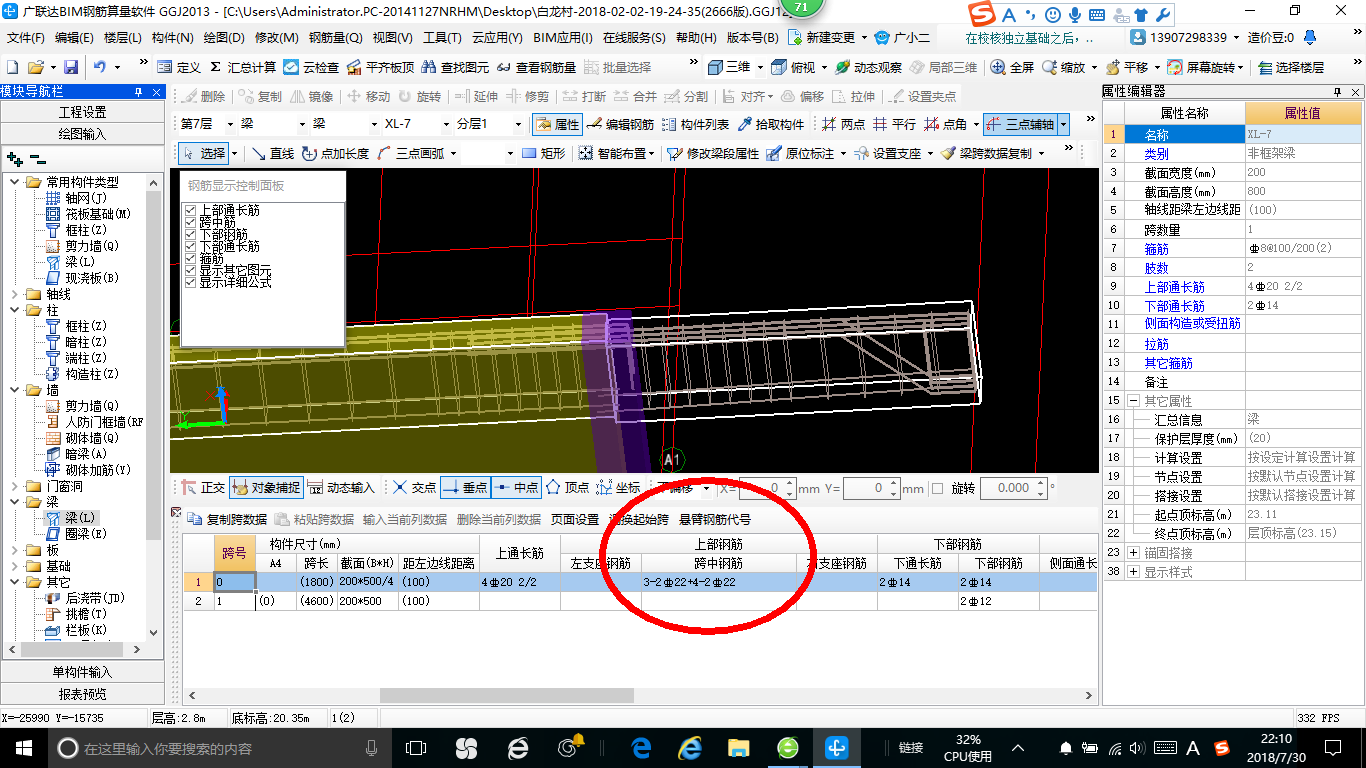Select 矩形 rectangle drawing tool
The height and width of the screenshot is (768, 1366).
[544, 153]
